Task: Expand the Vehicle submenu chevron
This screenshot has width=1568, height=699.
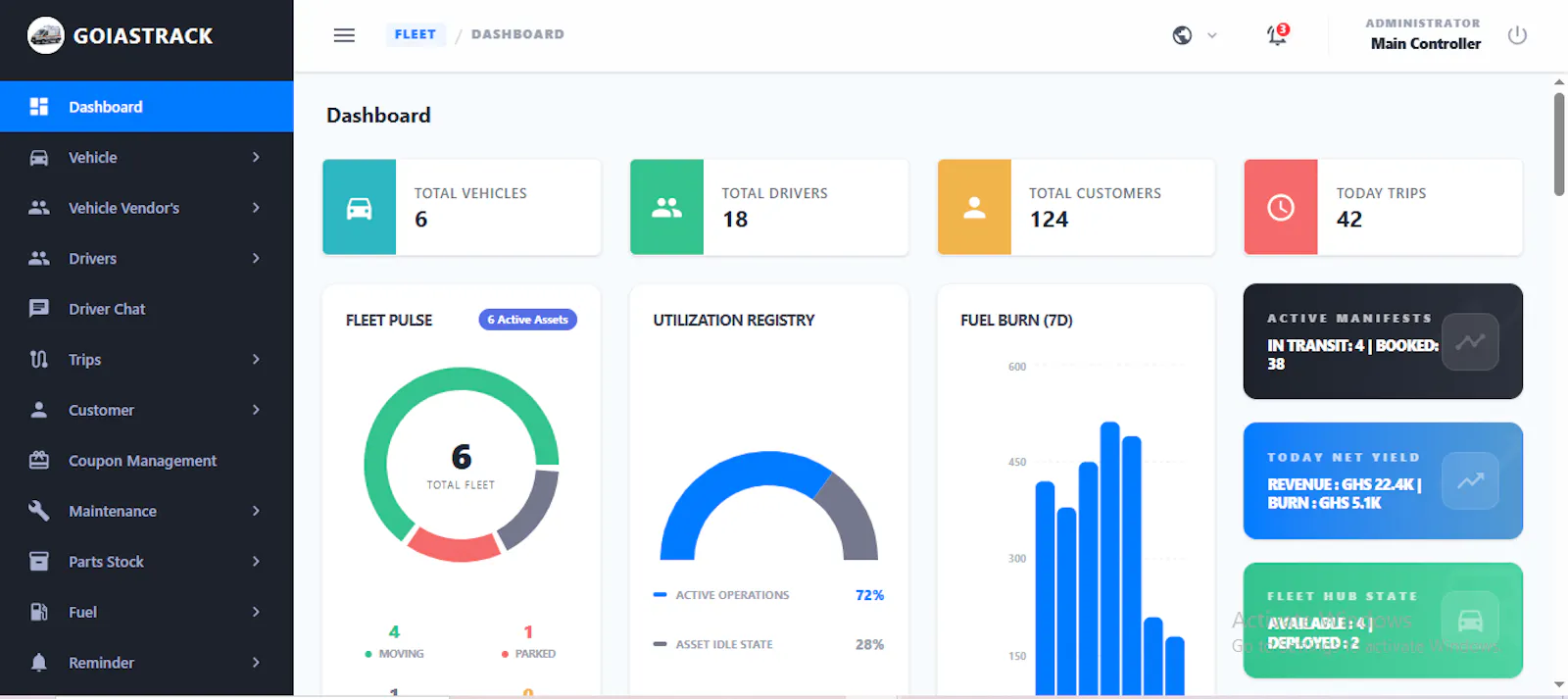Action: (256, 158)
